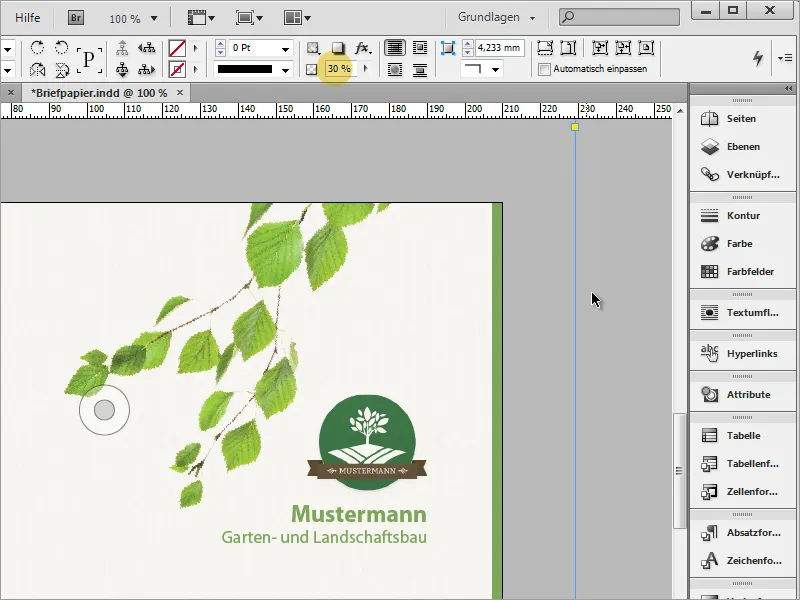Image resolution: width=800 pixels, height=600 pixels.
Task: Click the P rotation preview indicator
Action: [x=89, y=59]
